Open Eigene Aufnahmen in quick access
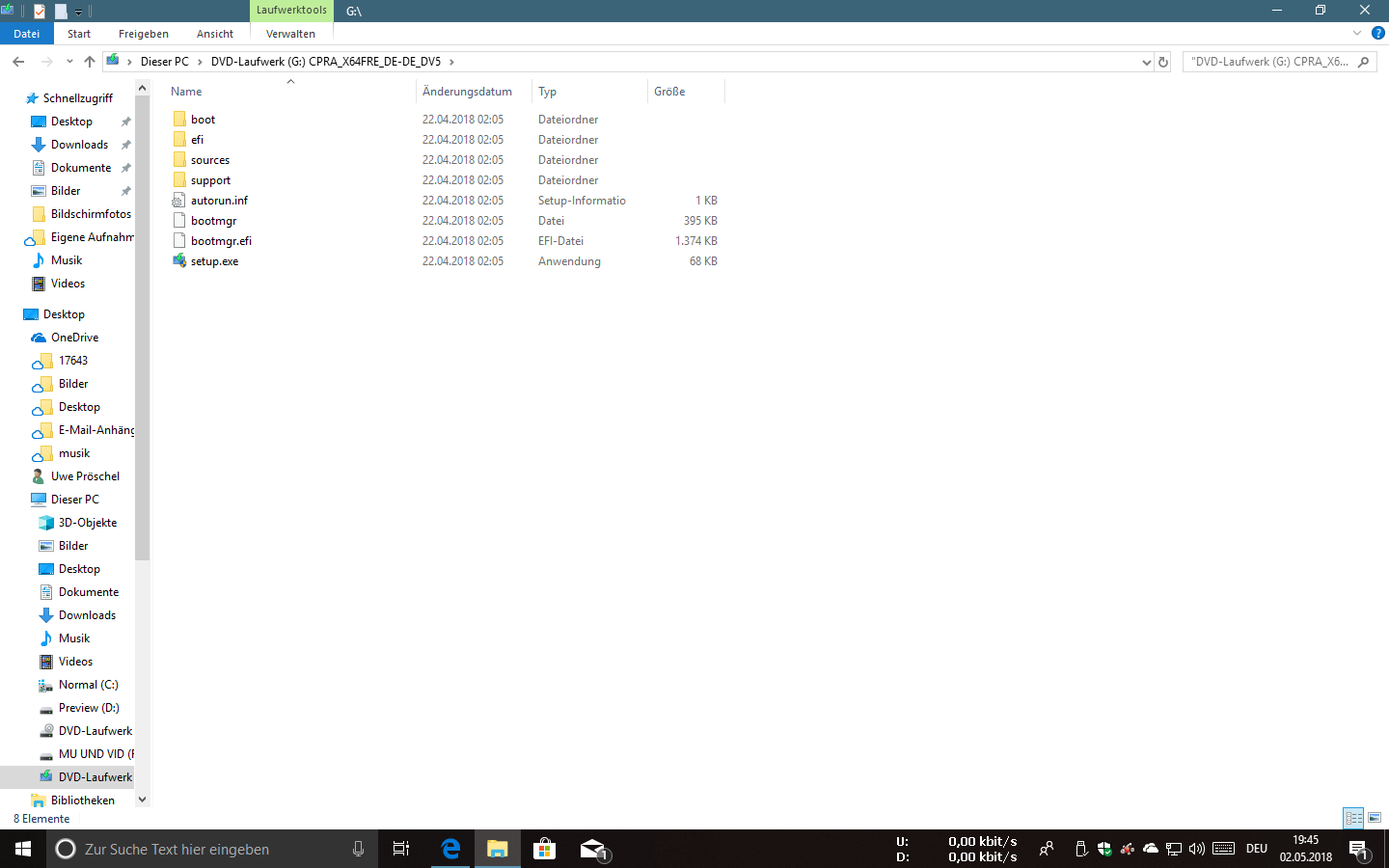Image resolution: width=1389 pixels, height=868 pixels. click(92, 237)
